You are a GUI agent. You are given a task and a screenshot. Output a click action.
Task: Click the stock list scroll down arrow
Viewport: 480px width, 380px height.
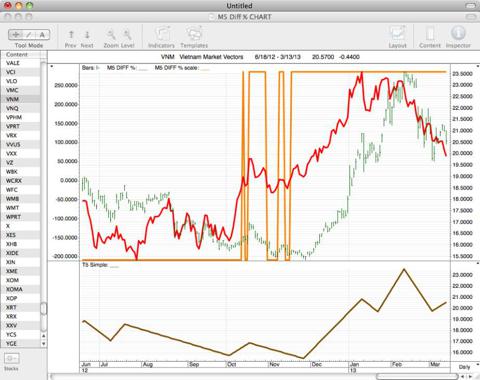coord(43,343)
